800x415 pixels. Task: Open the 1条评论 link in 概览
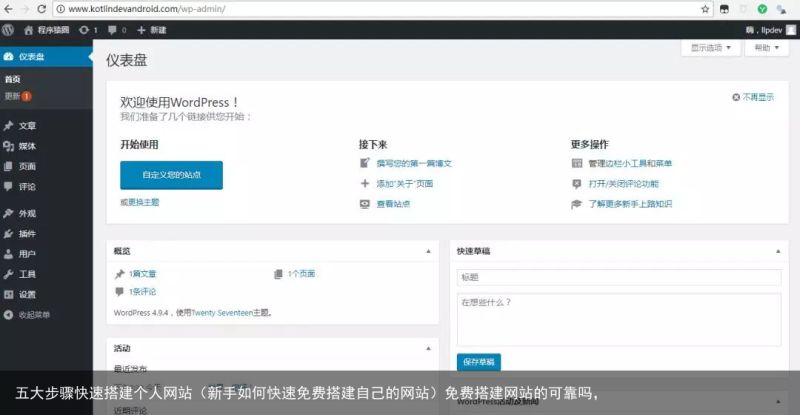(142, 291)
